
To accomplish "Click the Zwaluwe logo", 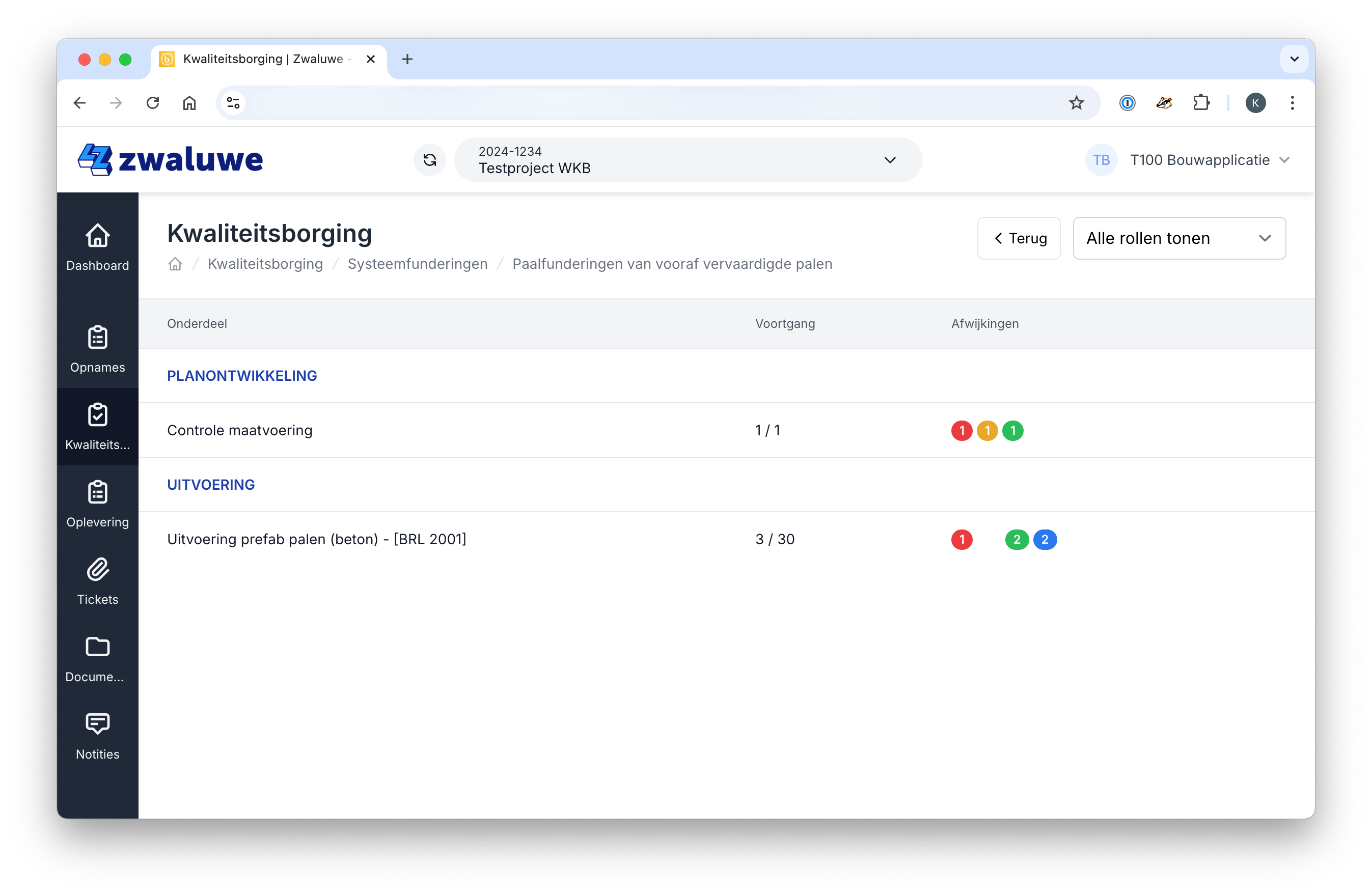I will [x=171, y=159].
